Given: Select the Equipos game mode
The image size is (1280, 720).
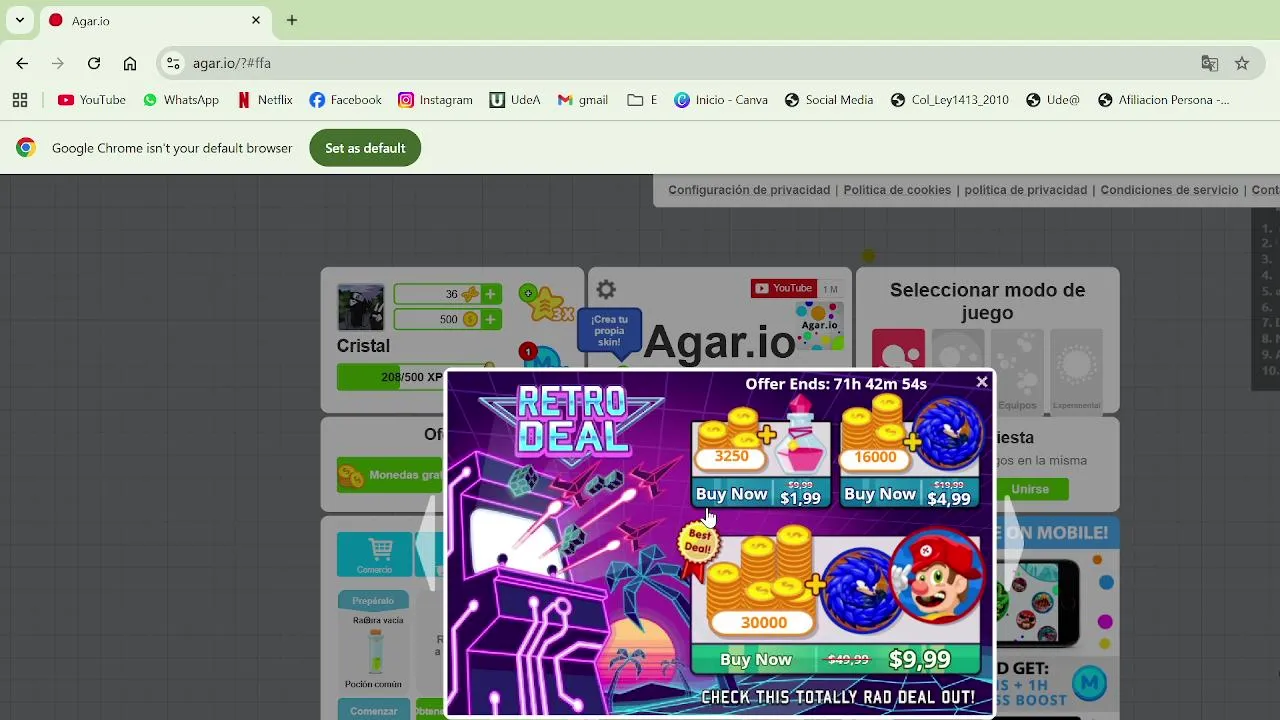Looking at the screenshot, I should [1017, 370].
